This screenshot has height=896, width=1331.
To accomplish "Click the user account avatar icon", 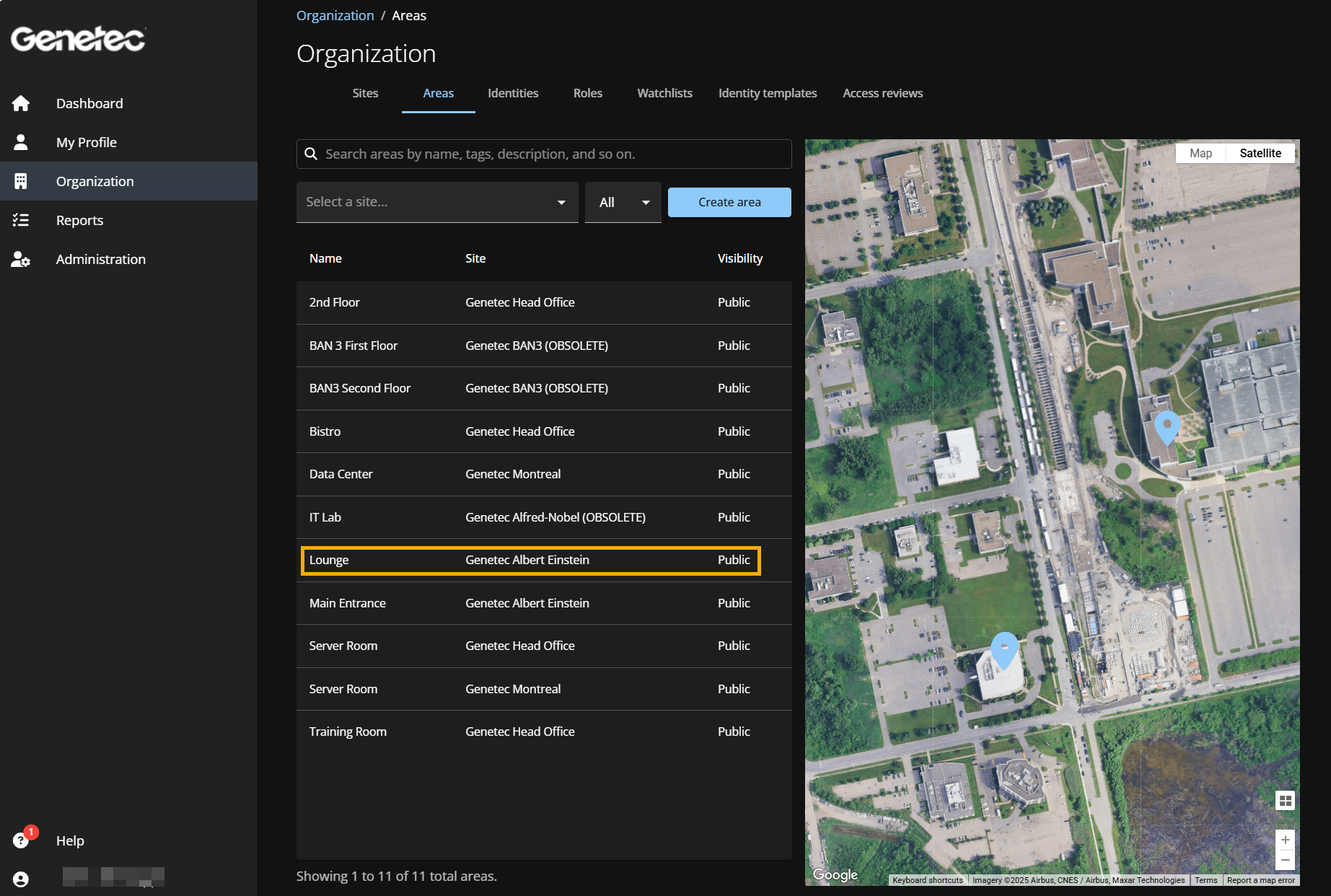I will click(21, 879).
